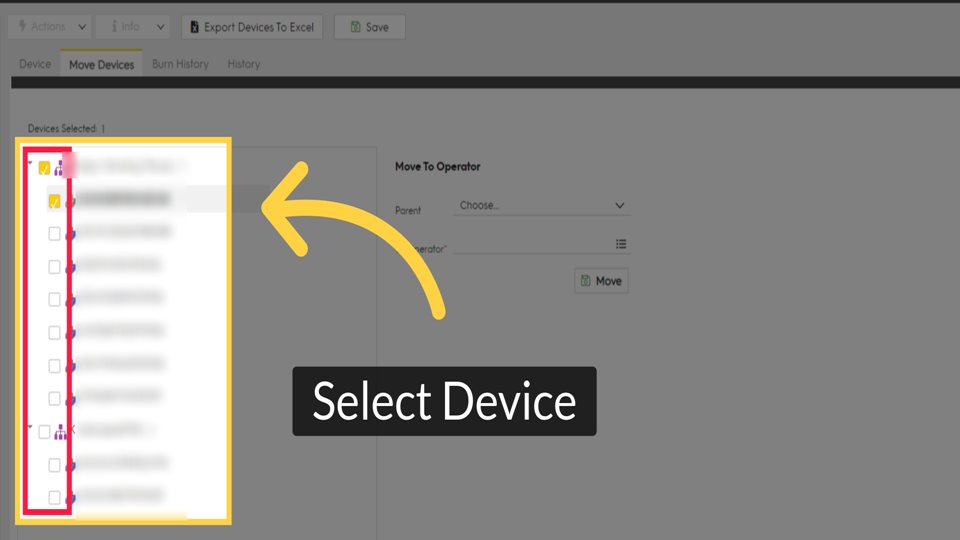This screenshot has width=960, height=540.
Task: Switch to the Burn History tab
Action: pos(180,64)
